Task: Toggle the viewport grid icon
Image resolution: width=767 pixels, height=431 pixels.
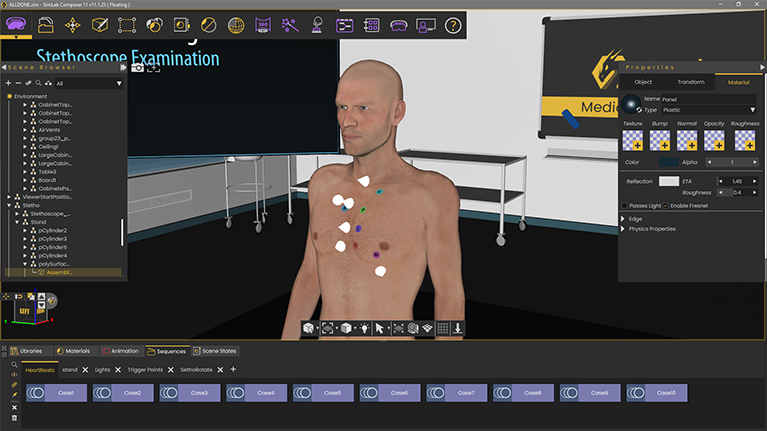Action: click(x=443, y=328)
